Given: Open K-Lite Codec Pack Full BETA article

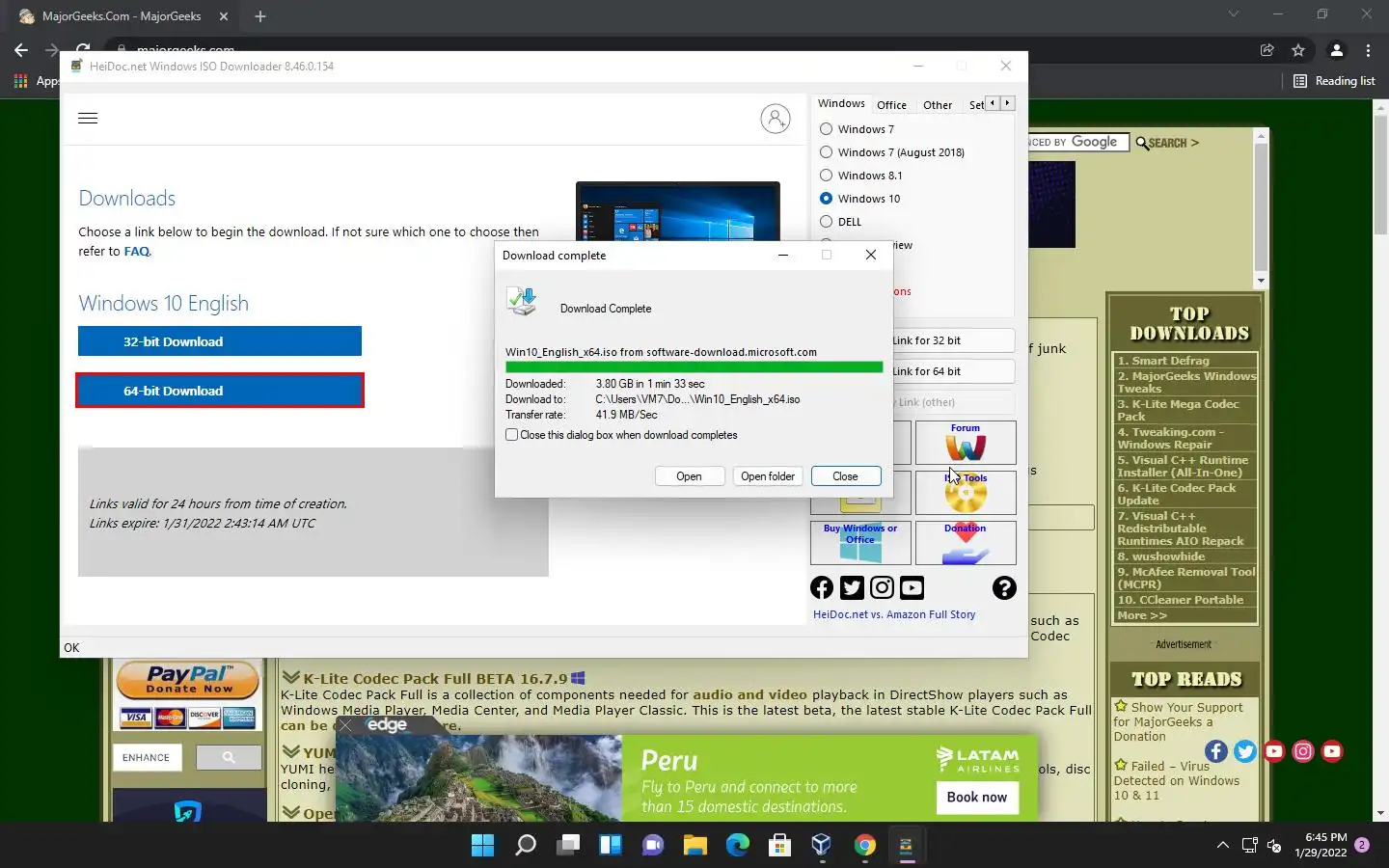Looking at the screenshot, I should click(436, 679).
